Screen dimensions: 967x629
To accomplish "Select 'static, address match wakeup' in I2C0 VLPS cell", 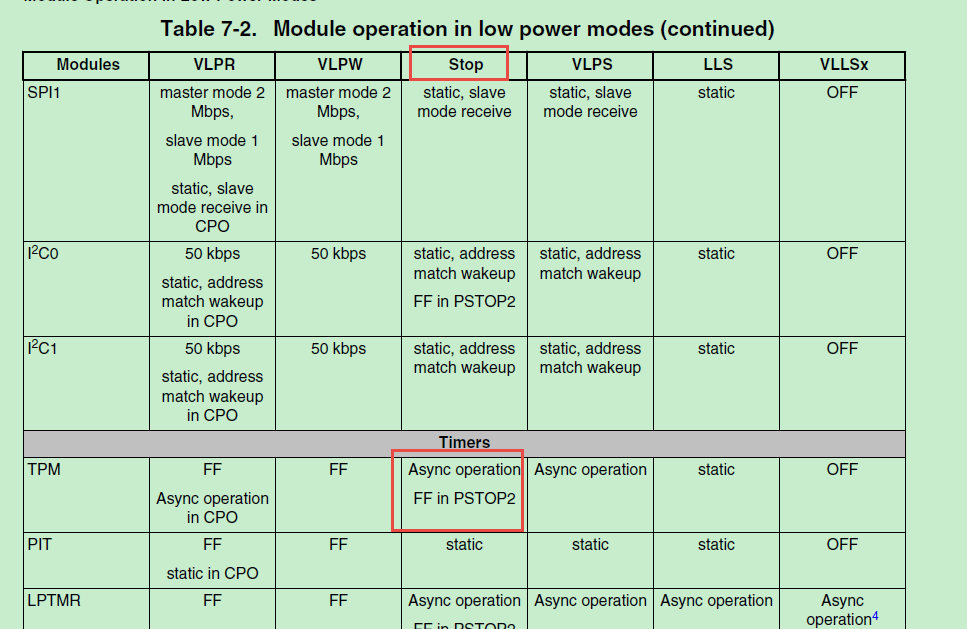I will 590,263.
